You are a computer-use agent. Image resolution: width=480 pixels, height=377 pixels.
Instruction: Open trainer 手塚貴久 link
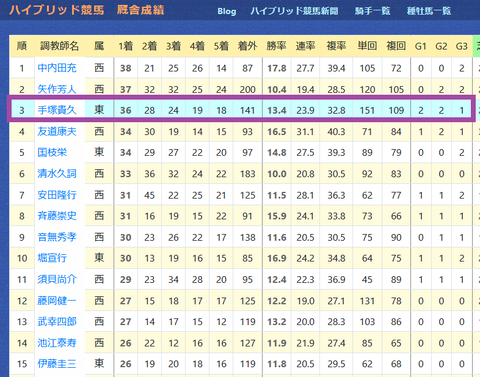tap(57, 110)
